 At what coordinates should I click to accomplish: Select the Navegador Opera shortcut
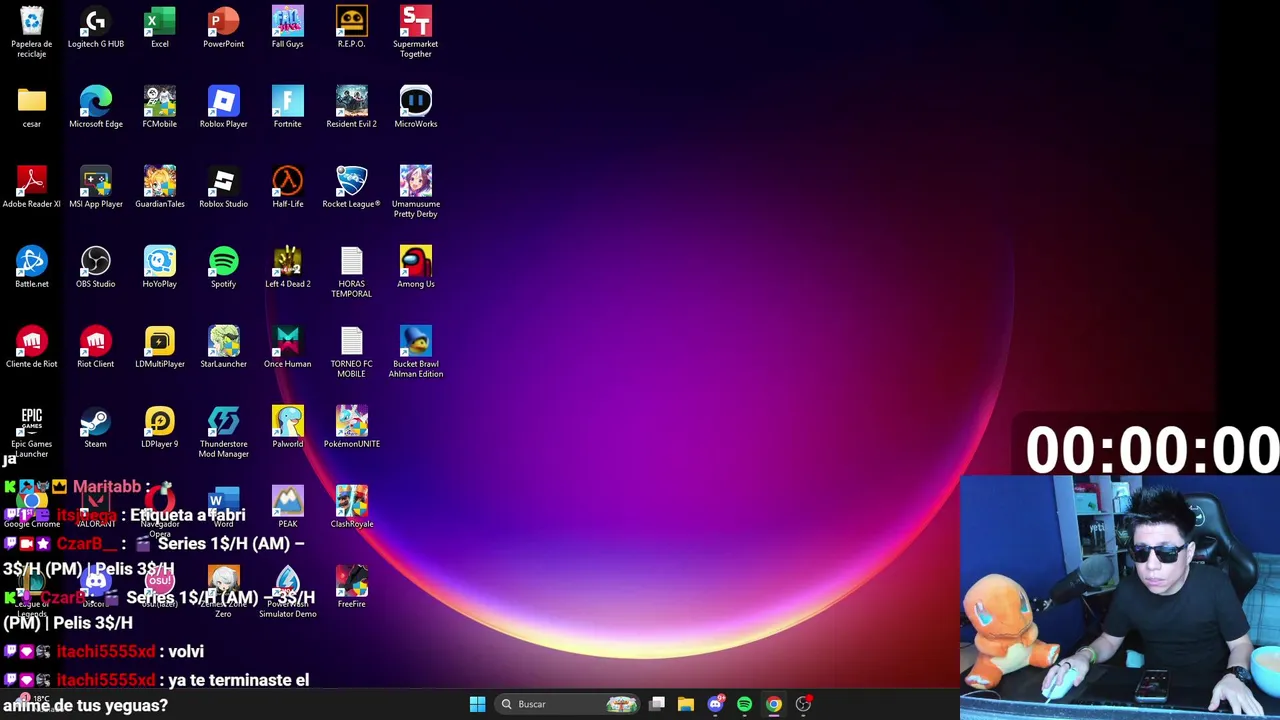pyautogui.click(x=160, y=509)
